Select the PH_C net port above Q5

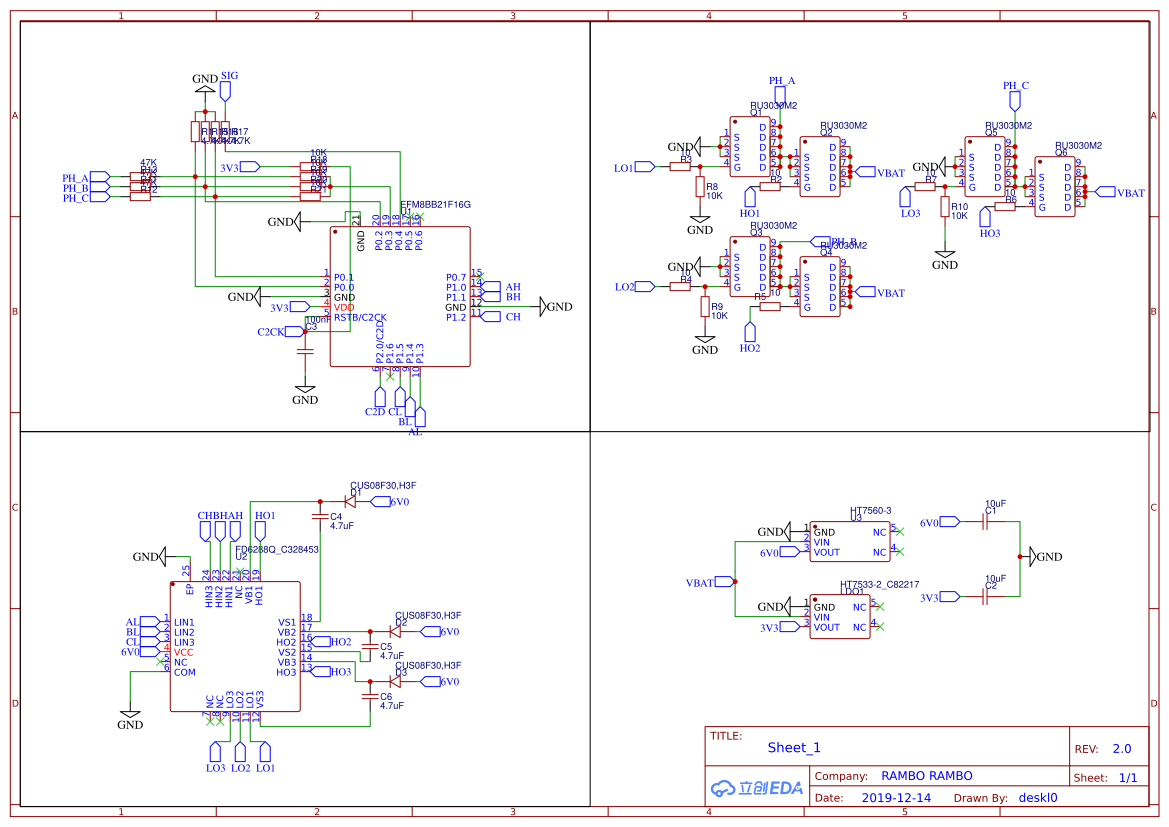pos(1015,100)
